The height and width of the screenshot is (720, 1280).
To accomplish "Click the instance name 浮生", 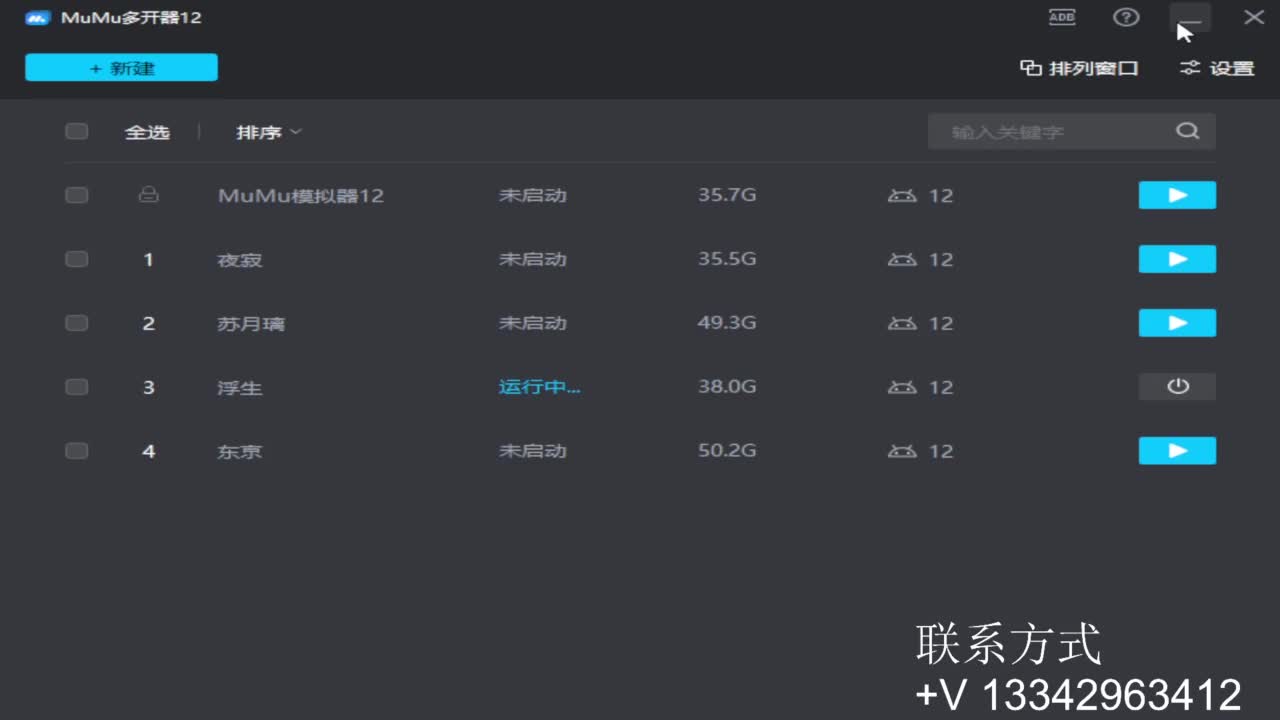I will [x=240, y=388].
